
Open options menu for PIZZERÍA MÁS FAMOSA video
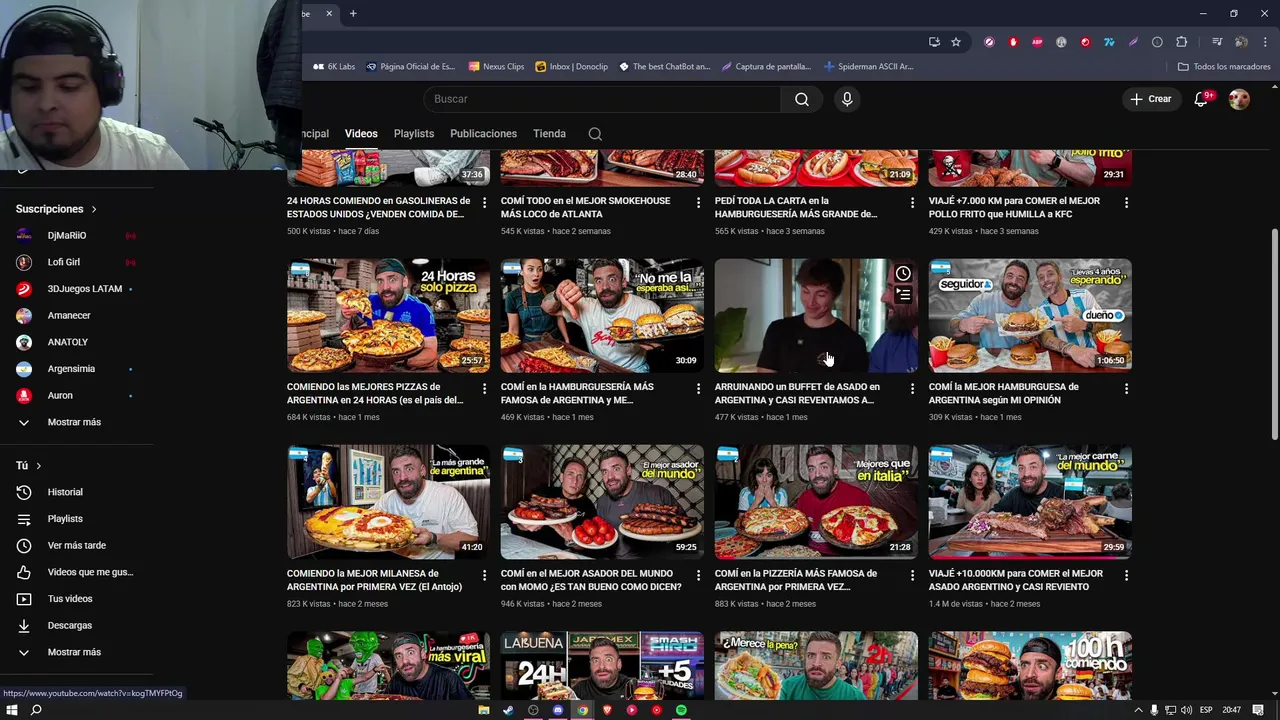912,575
